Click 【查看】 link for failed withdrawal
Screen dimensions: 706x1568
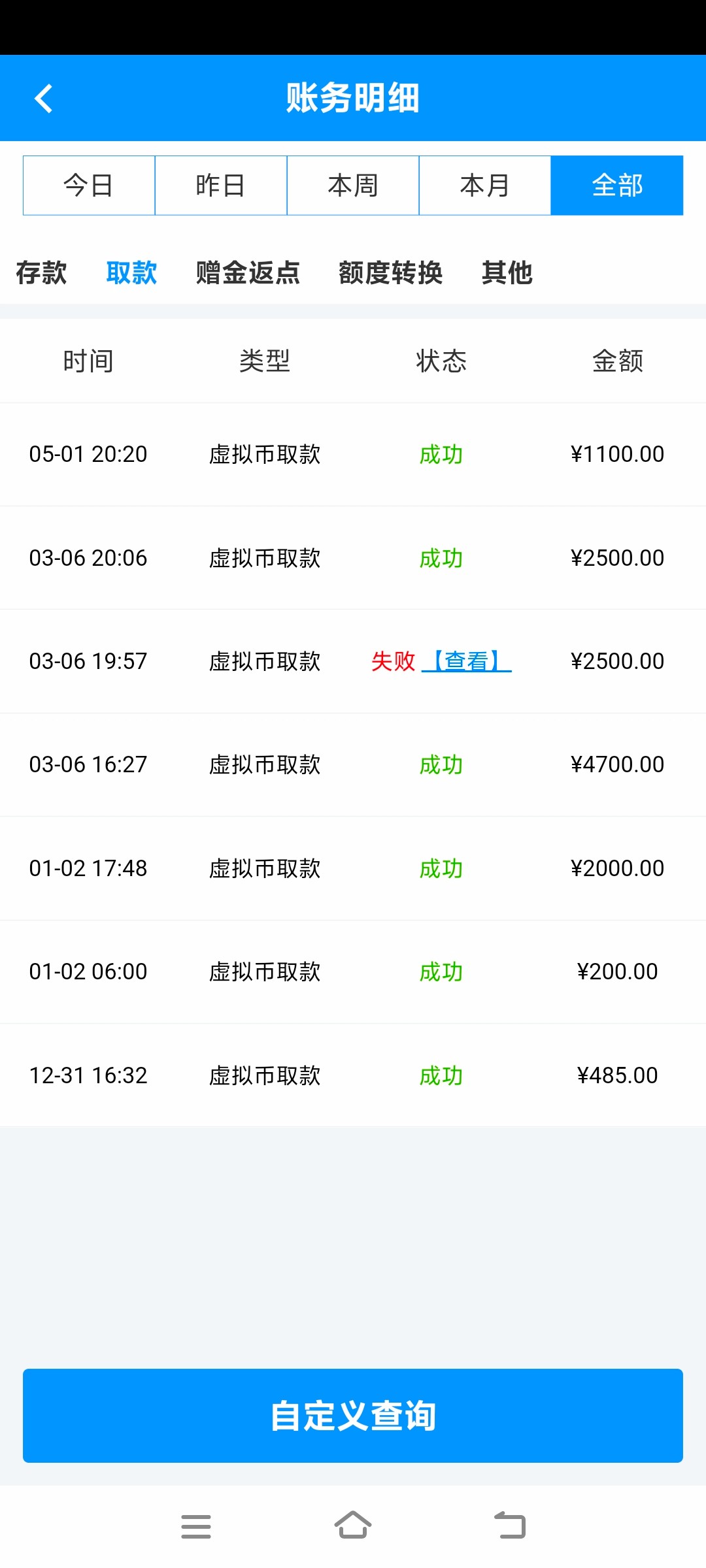coord(467,661)
